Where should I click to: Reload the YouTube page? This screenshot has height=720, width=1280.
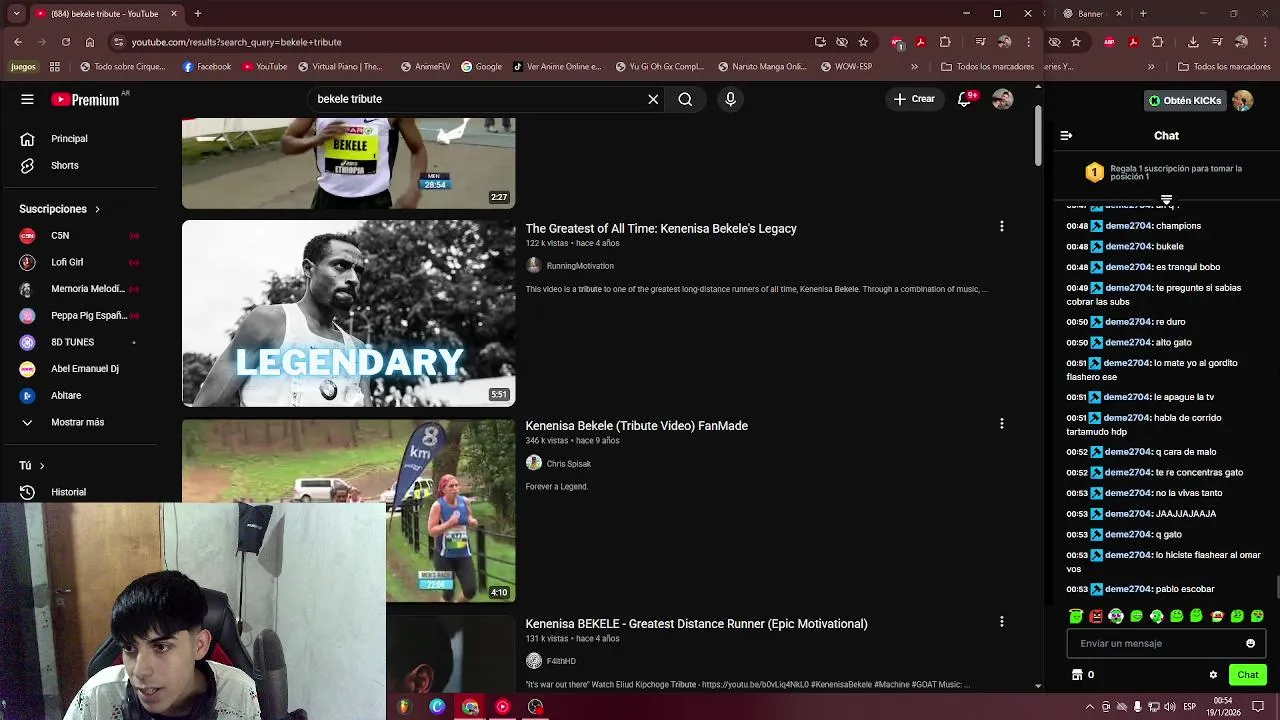pos(66,42)
